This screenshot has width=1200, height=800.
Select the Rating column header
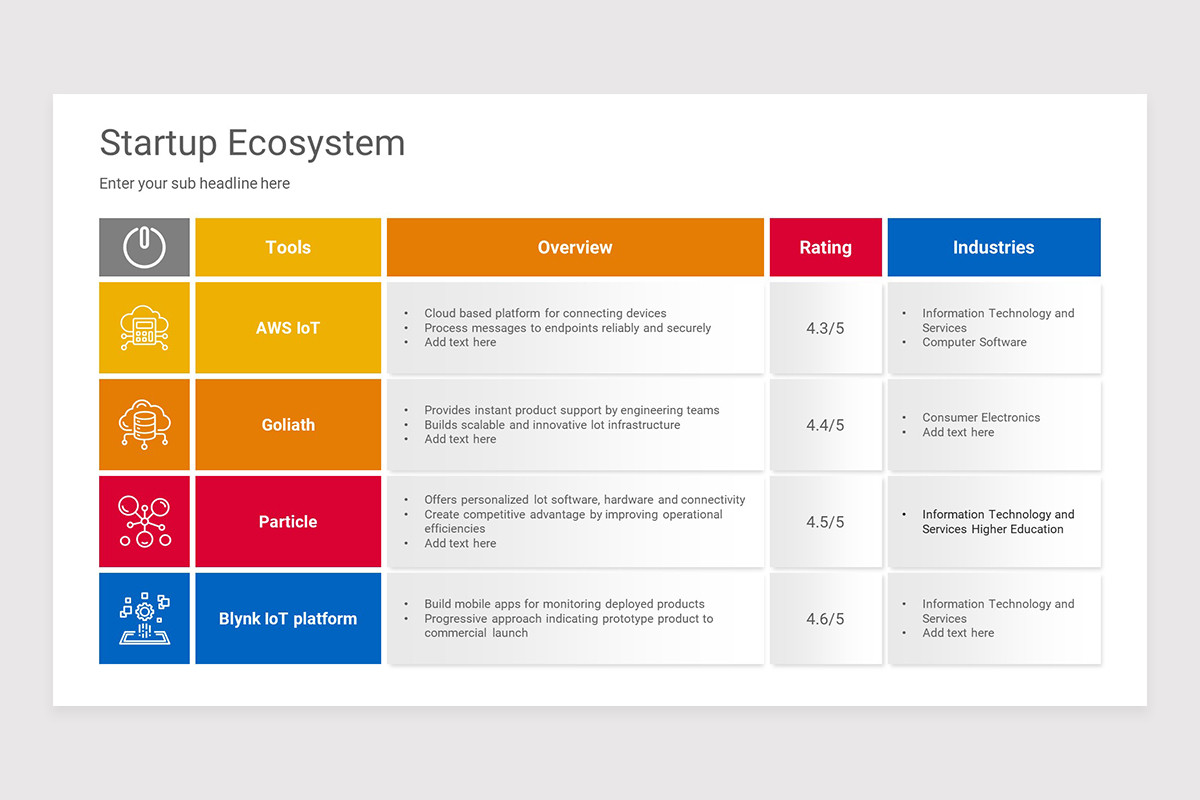click(x=826, y=247)
